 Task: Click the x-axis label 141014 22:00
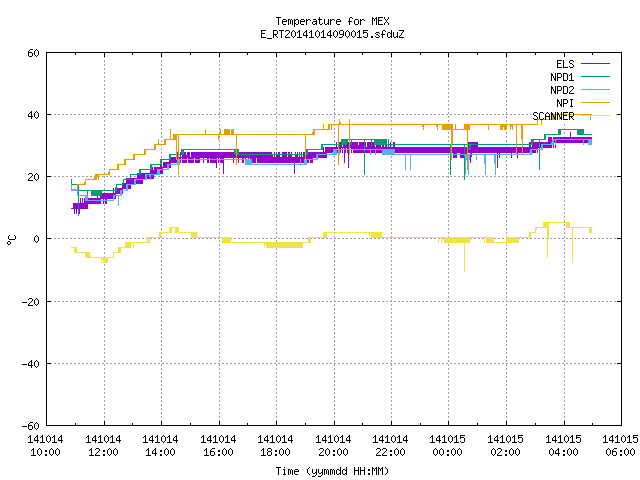click(x=391, y=446)
